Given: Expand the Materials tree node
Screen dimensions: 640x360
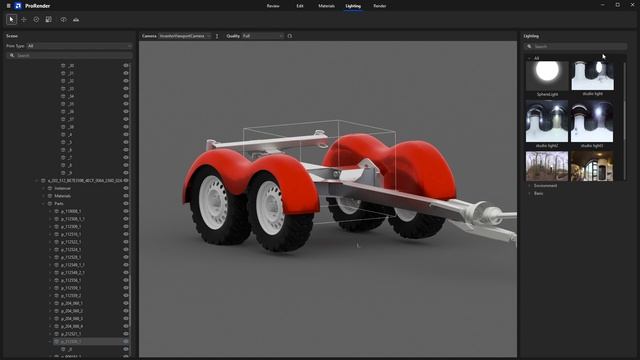Looking at the screenshot, I should (x=44, y=196).
